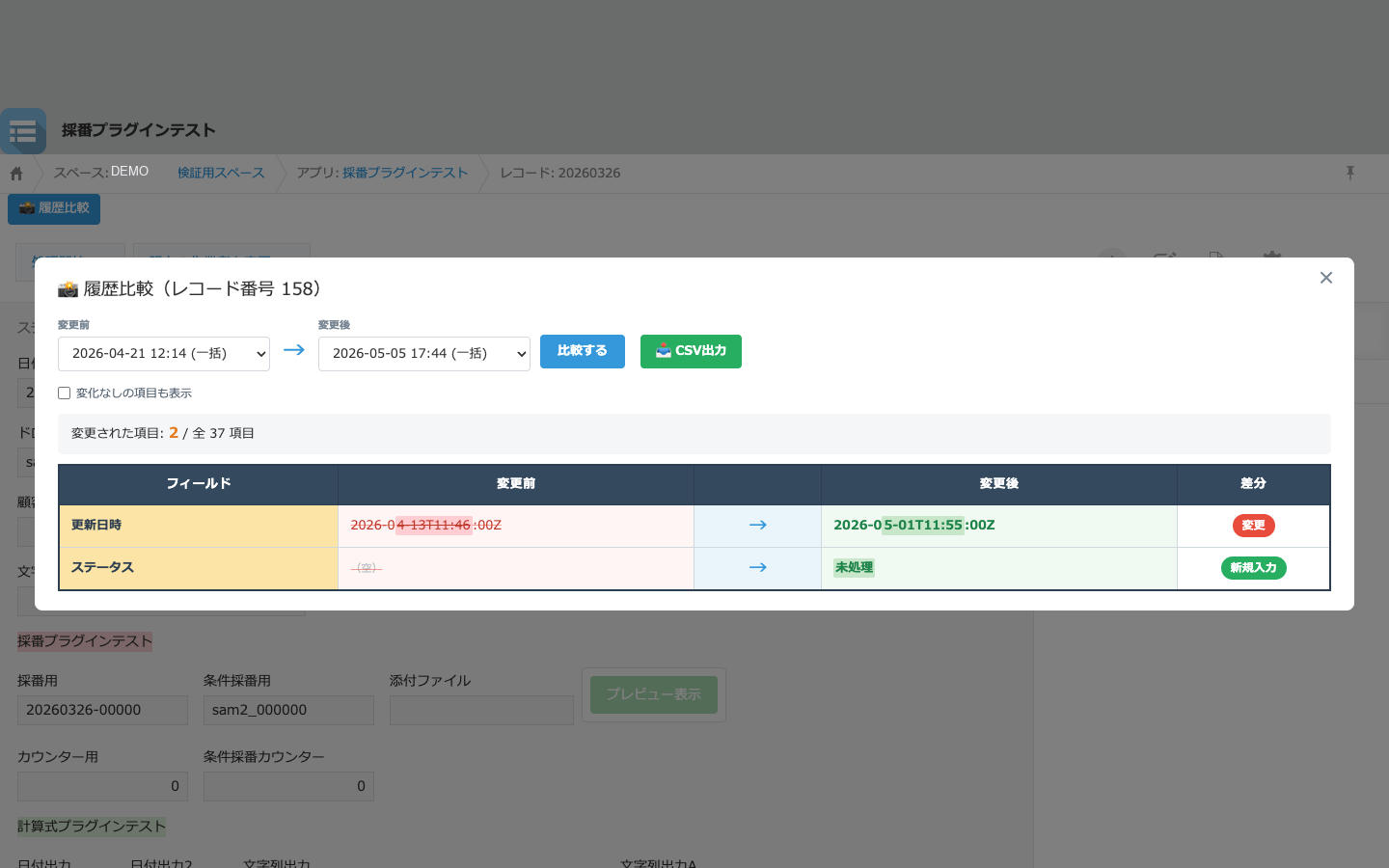The image size is (1389, 868).
Task: Click the arrow icon in ステータス row
Action: click(758, 568)
